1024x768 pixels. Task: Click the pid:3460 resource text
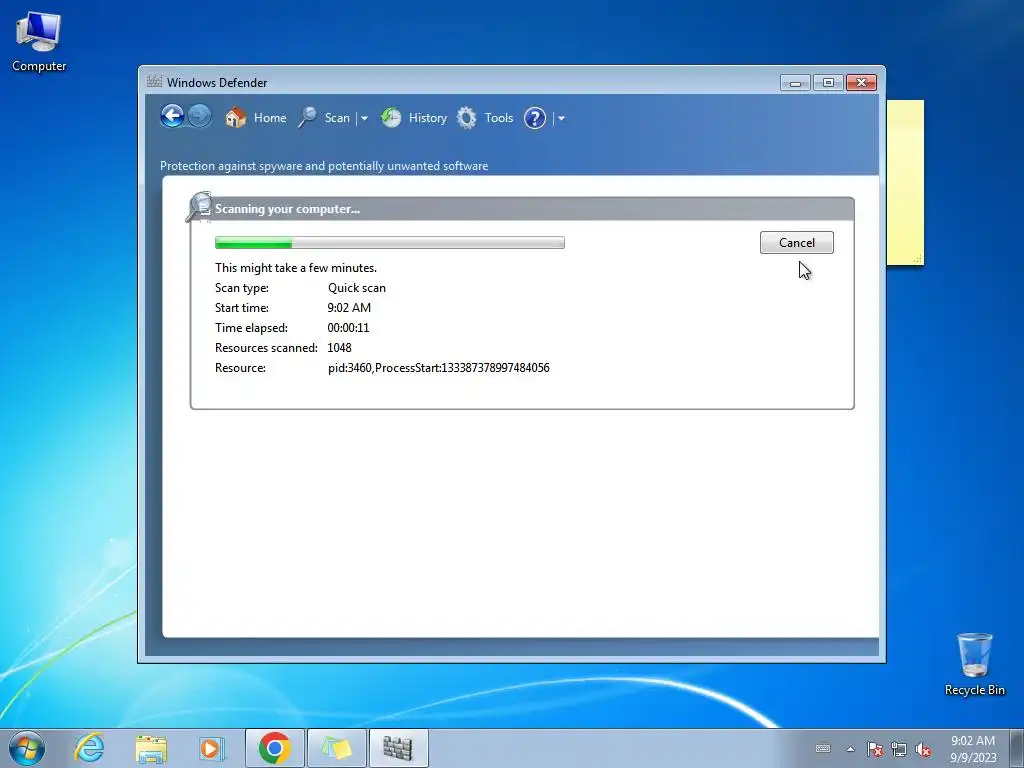(438, 368)
